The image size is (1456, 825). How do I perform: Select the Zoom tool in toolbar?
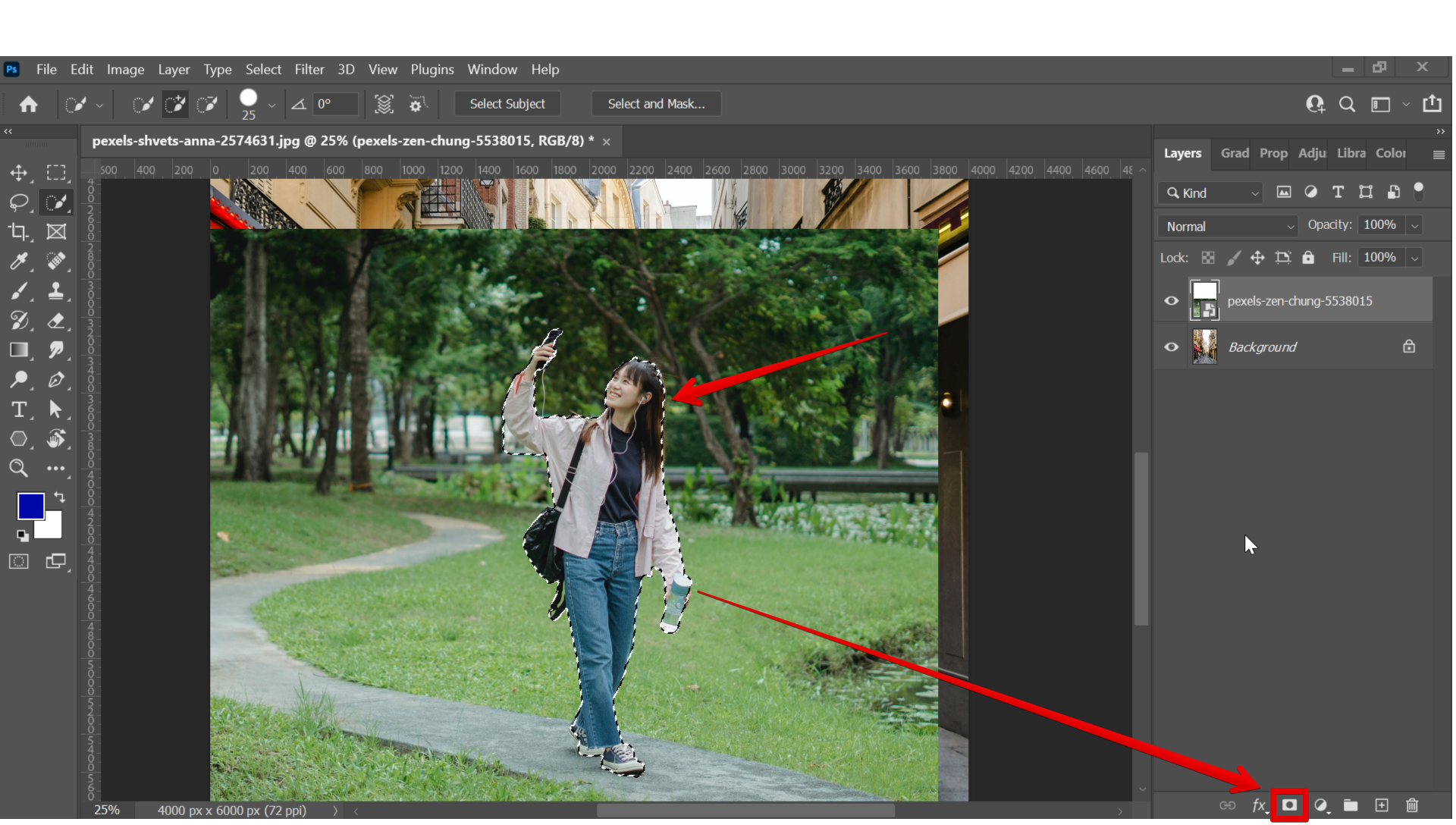[19, 469]
